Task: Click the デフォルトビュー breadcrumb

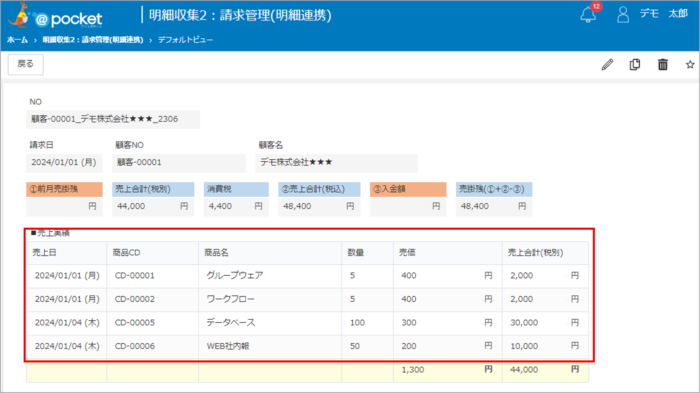Action: click(185, 40)
